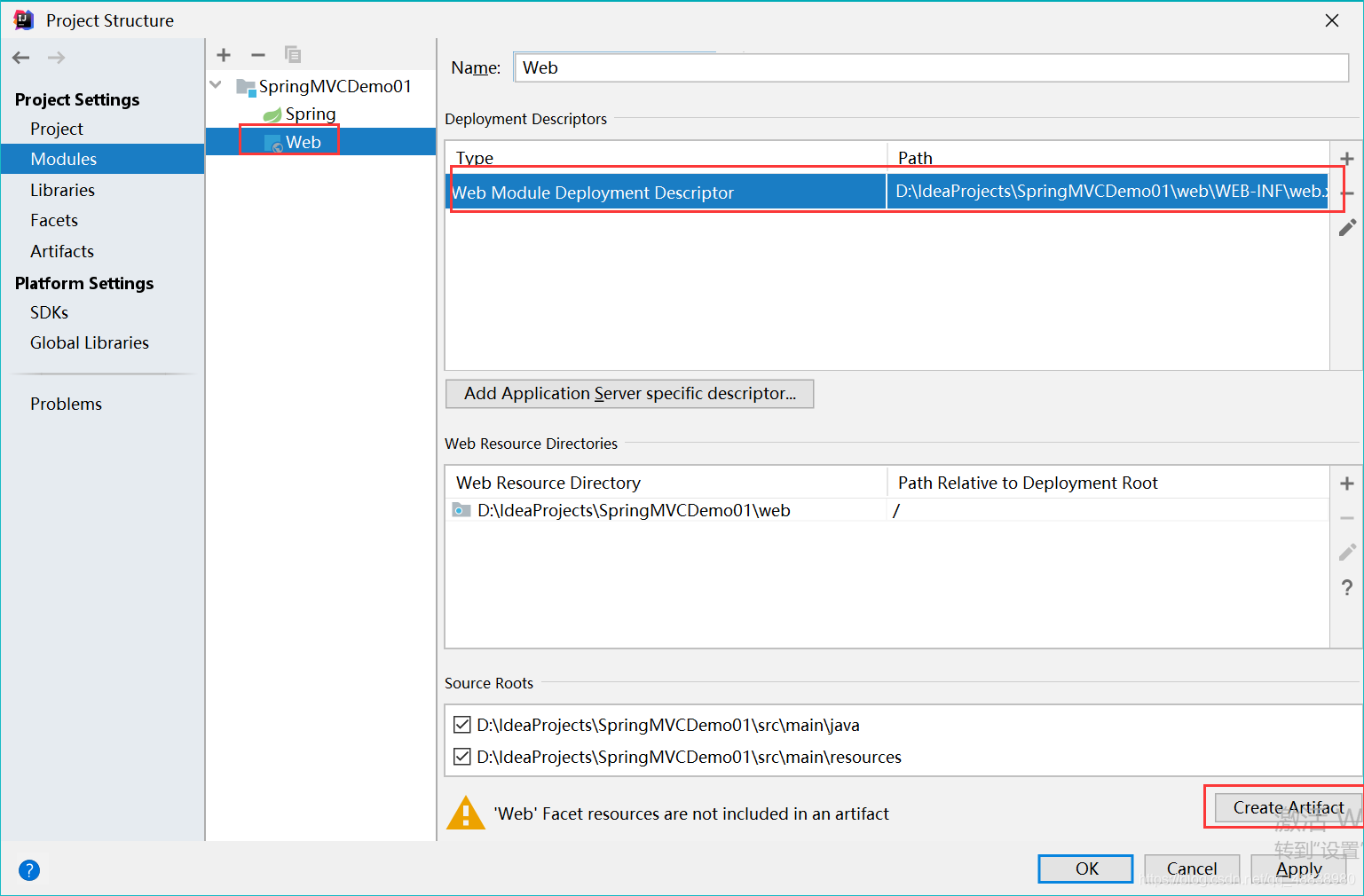Image resolution: width=1364 pixels, height=896 pixels.
Task: Click the Spring facet leaf icon
Action: 272,114
